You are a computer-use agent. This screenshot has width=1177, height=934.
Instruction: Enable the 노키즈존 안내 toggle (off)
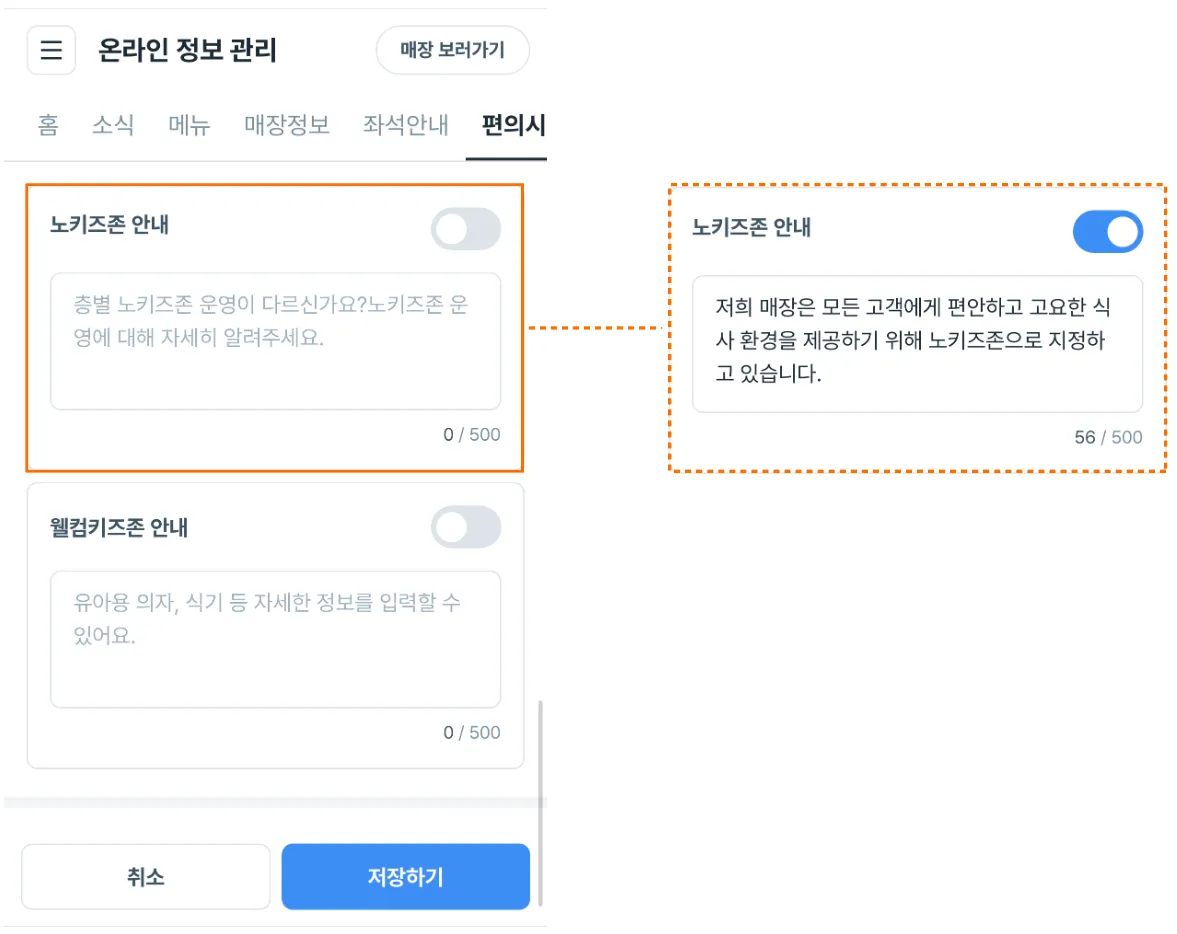click(465, 229)
